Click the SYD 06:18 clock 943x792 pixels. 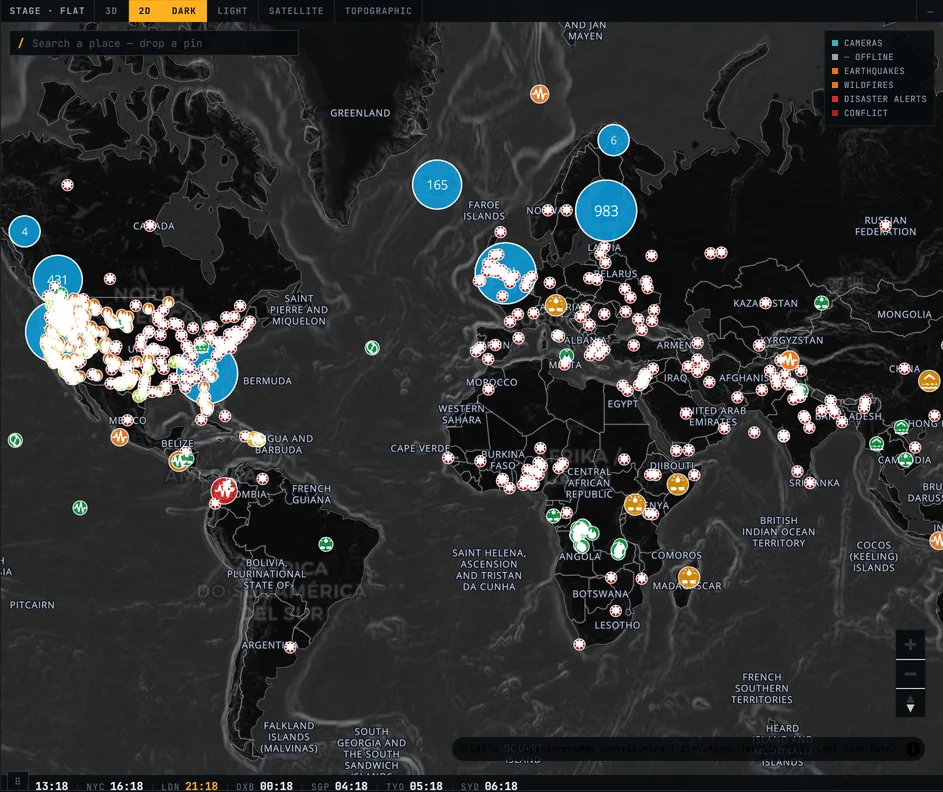(489, 786)
